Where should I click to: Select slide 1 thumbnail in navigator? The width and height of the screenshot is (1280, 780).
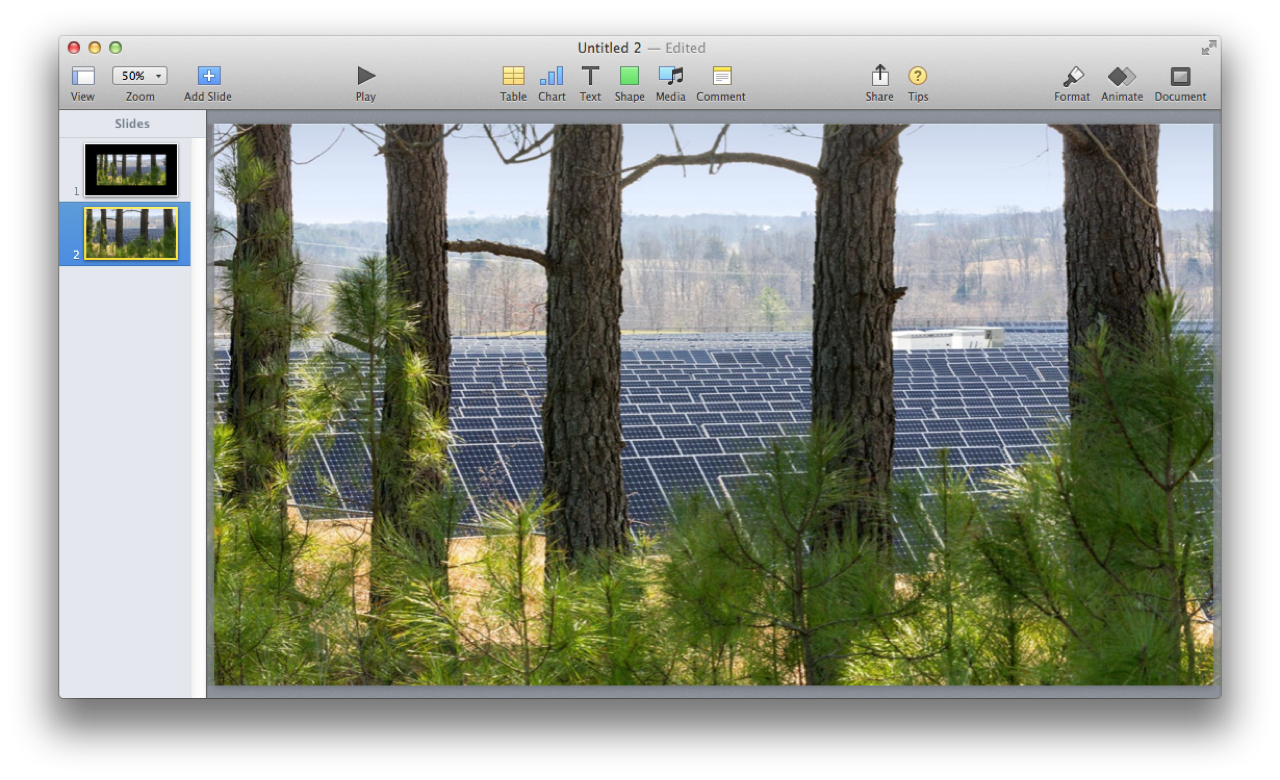(x=131, y=169)
